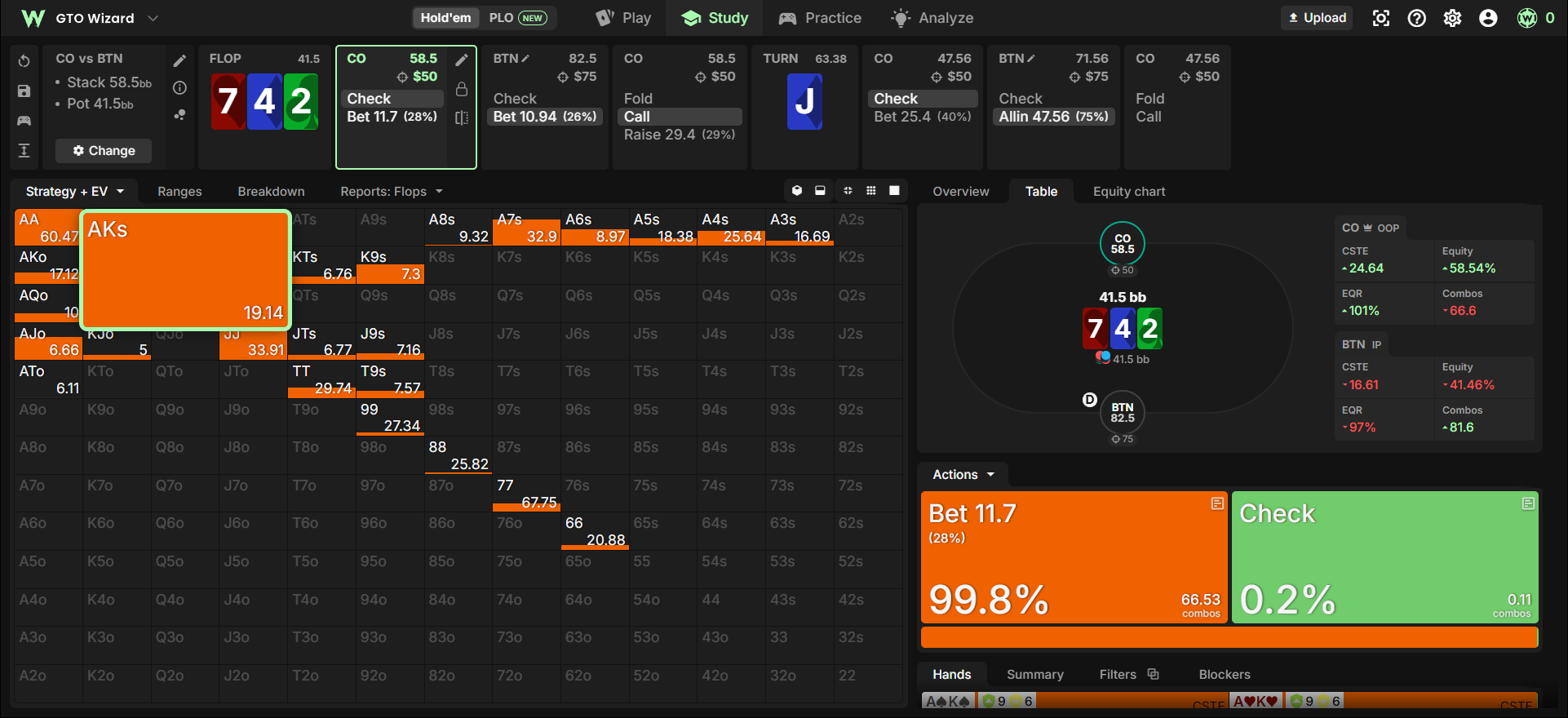Click the pencil icon next to CO vs BTN

point(179,60)
